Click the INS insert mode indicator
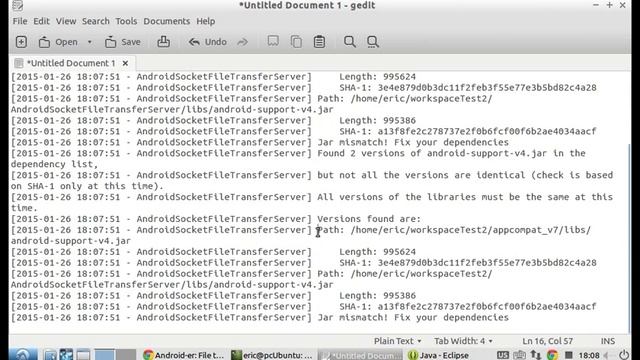Image resolution: width=640 pixels, height=360 pixels. [608, 341]
